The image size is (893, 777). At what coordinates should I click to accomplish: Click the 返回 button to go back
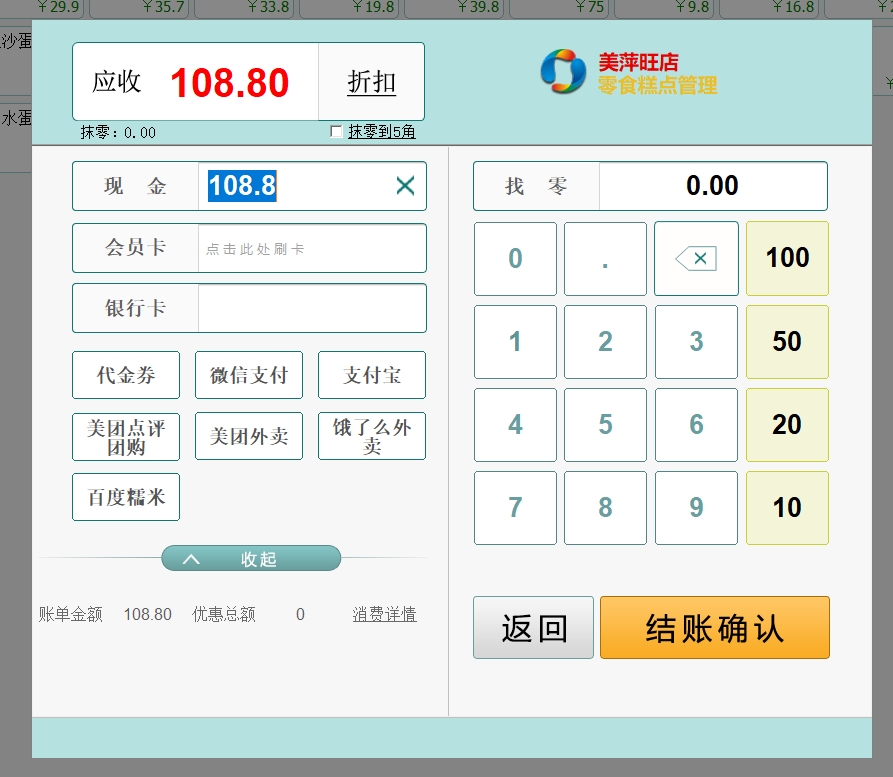(533, 628)
